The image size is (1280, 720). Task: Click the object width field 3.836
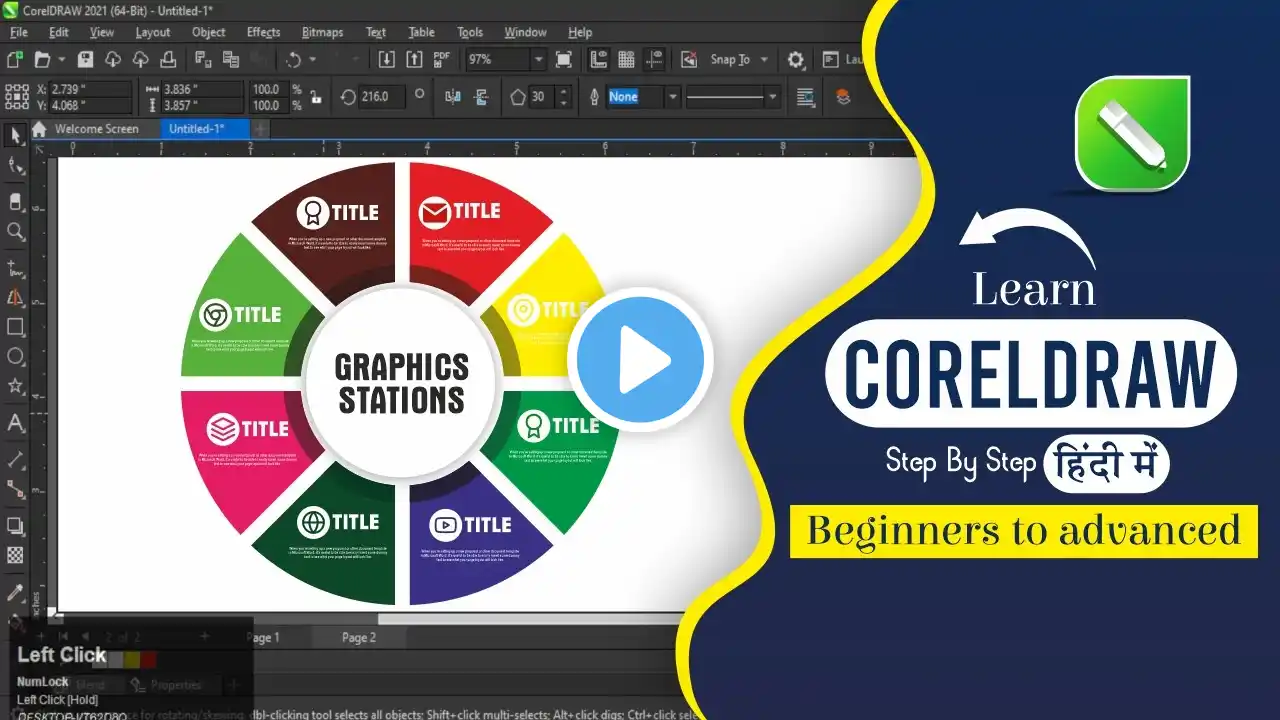[203, 89]
